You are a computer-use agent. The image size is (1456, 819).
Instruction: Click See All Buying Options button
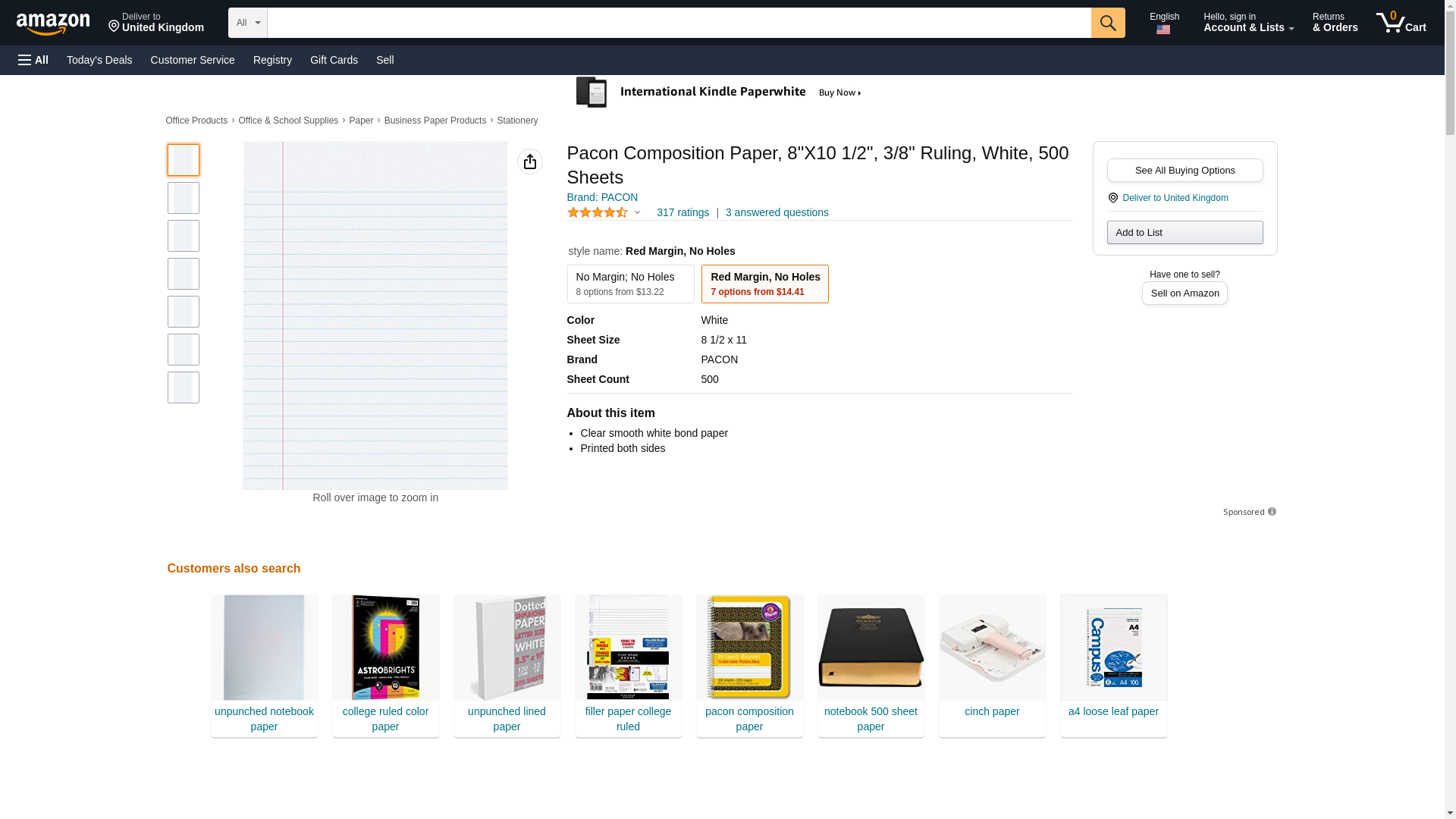pyautogui.click(x=1184, y=170)
